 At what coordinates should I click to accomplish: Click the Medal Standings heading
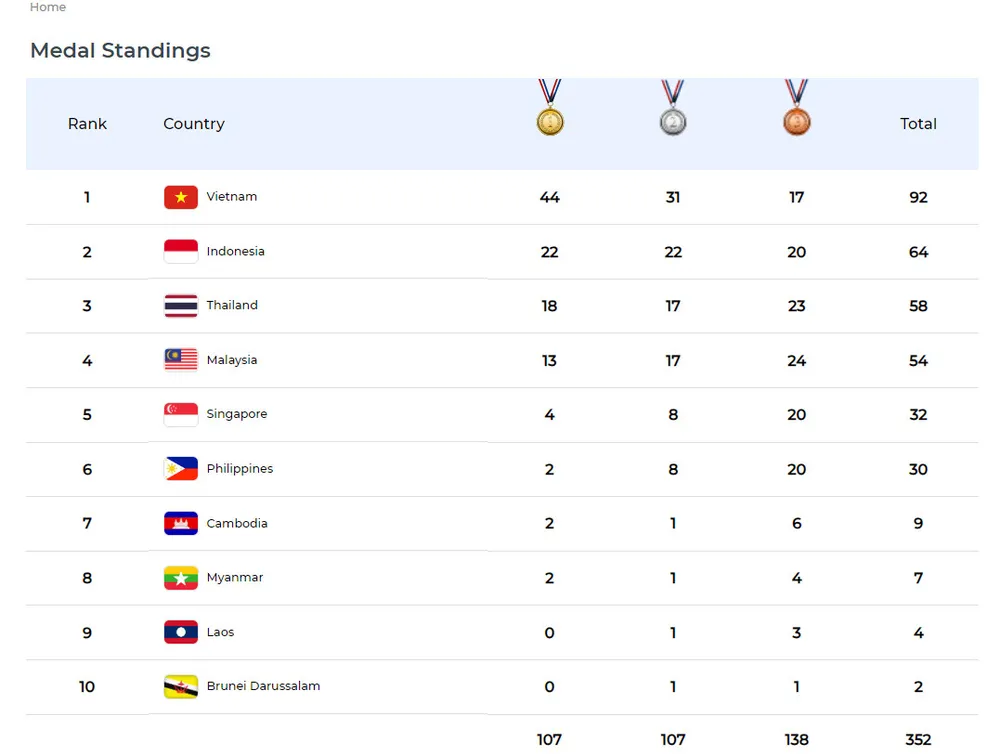click(x=120, y=51)
